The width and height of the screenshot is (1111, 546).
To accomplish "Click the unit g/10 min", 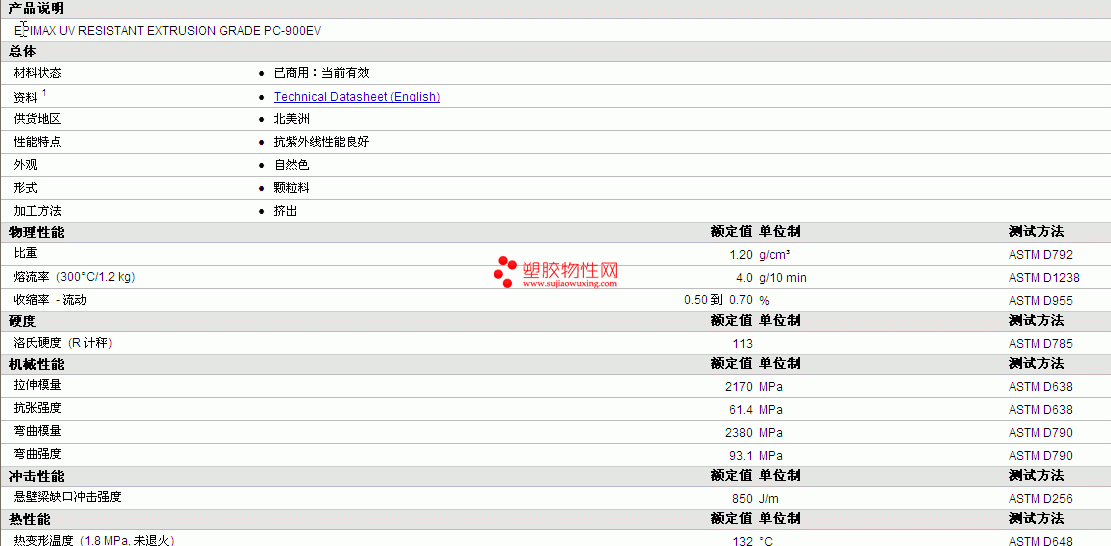I will pos(783,278).
